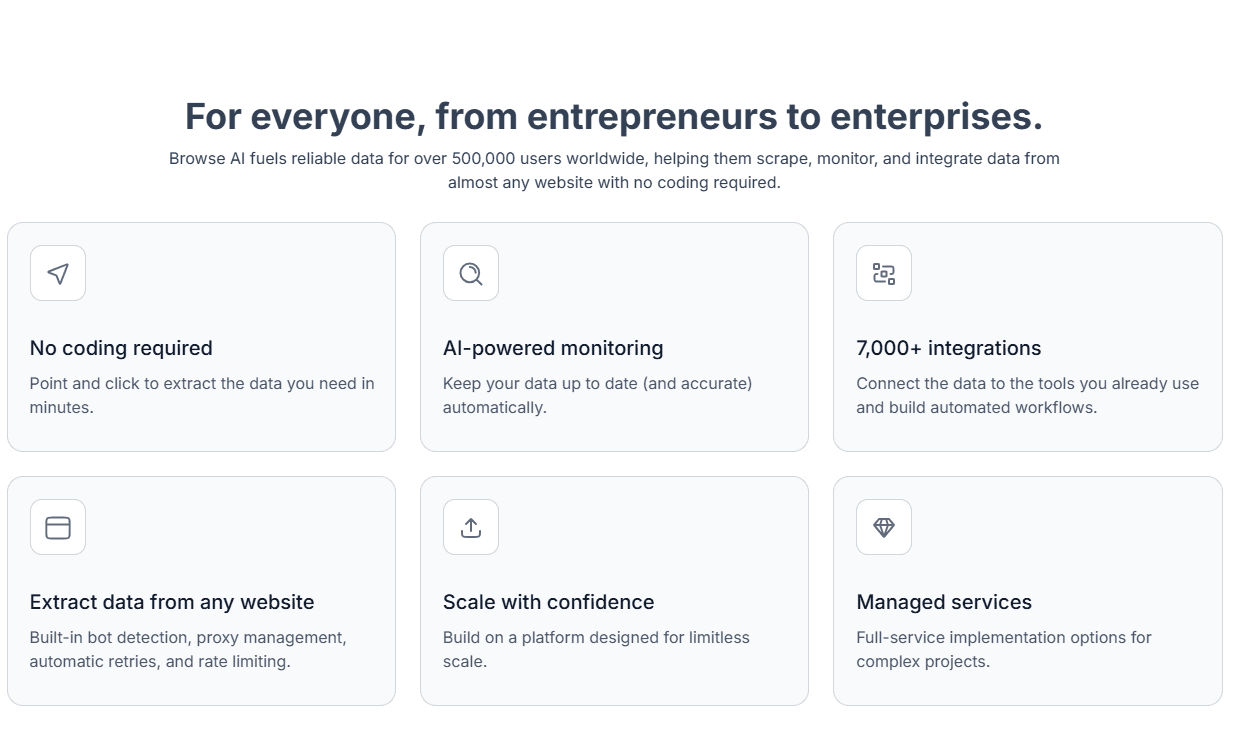Click the paper plane navigation icon
The image size is (1235, 748).
pos(58,273)
